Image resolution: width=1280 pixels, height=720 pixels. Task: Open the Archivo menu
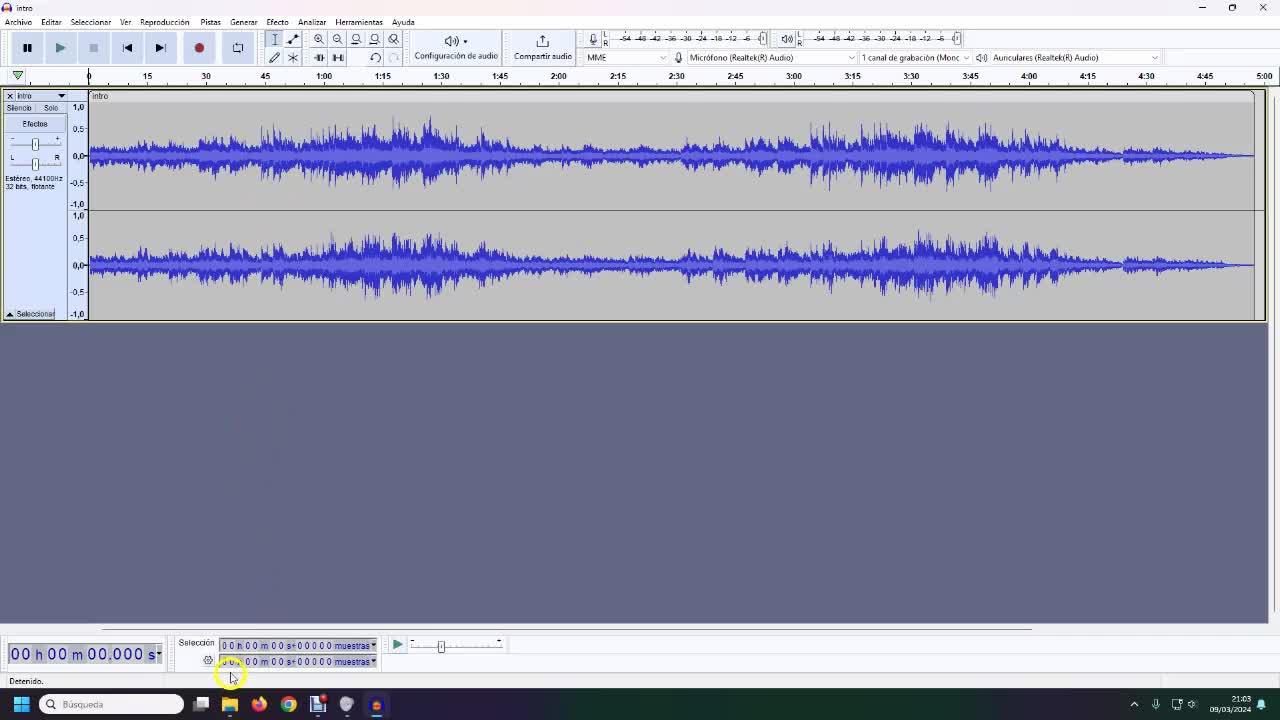point(18,22)
